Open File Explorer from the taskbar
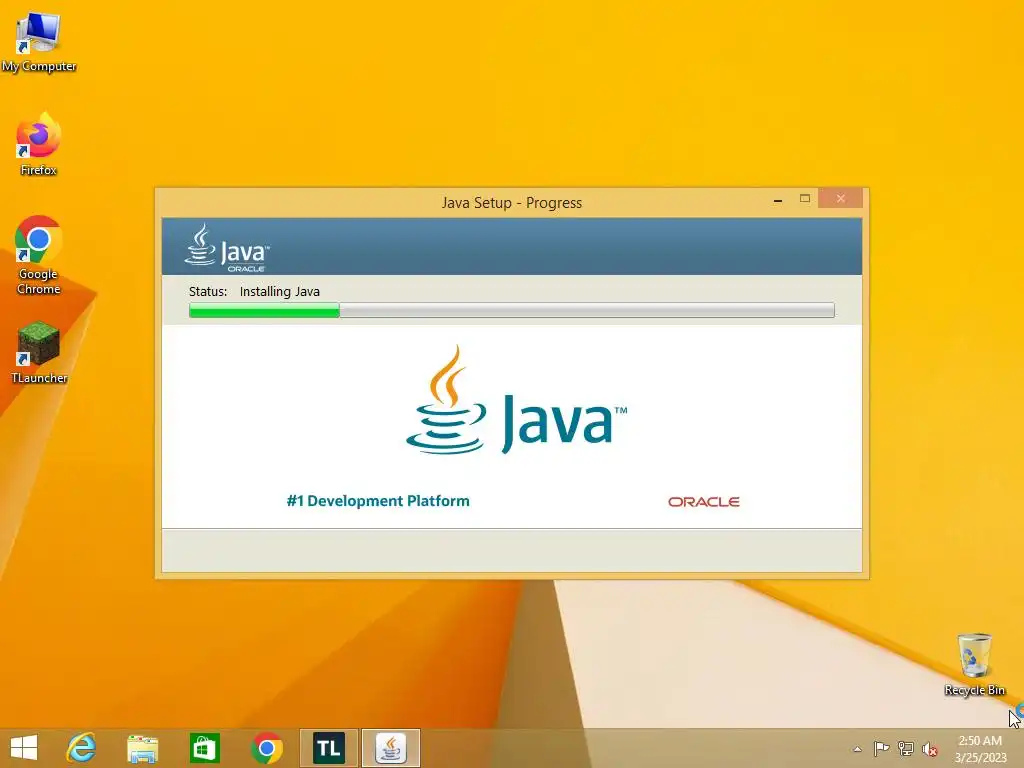Screen dimensions: 1024x768 tap(142, 748)
